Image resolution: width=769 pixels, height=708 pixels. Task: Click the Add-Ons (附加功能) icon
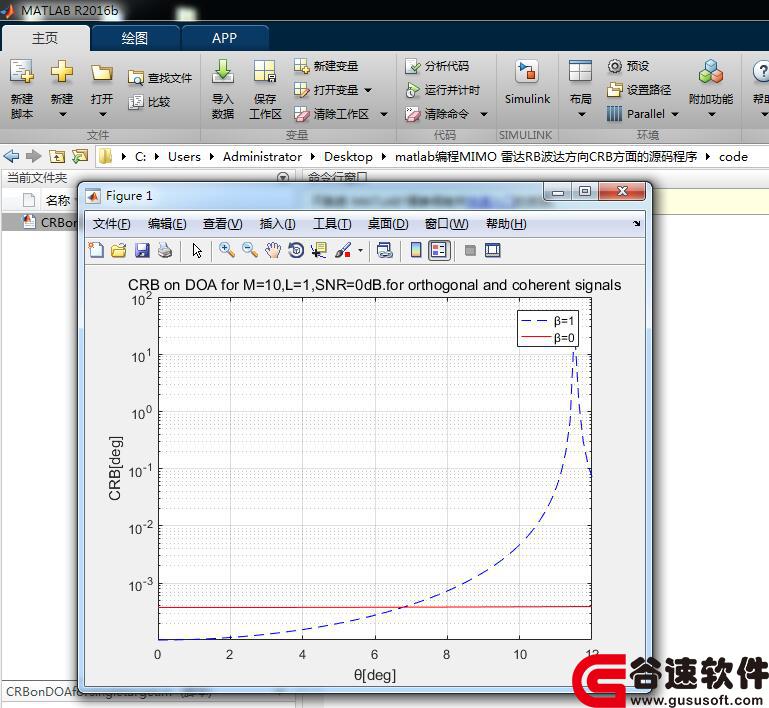point(711,72)
